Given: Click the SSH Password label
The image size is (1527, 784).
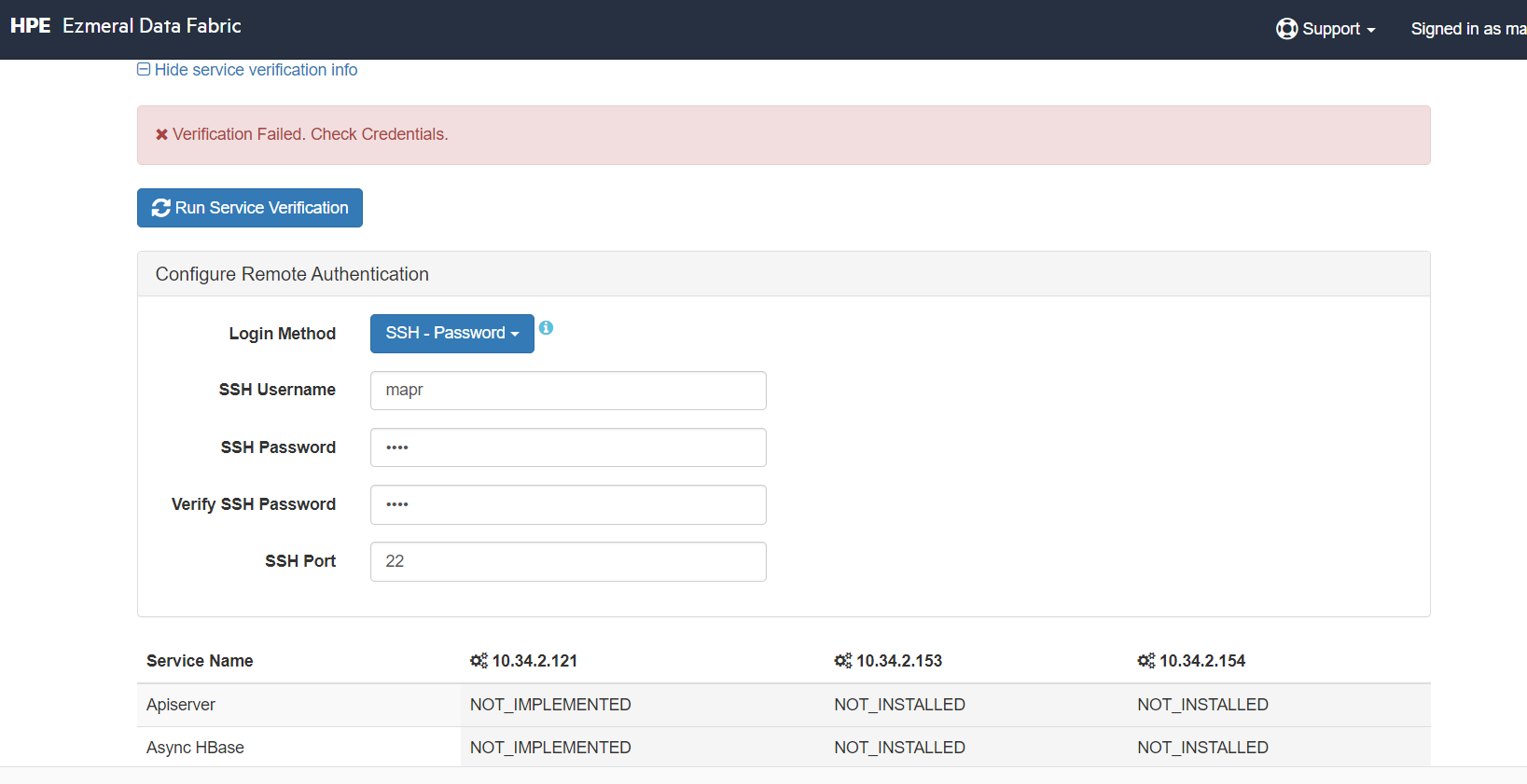Looking at the screenshot, I should coord(278,447).
